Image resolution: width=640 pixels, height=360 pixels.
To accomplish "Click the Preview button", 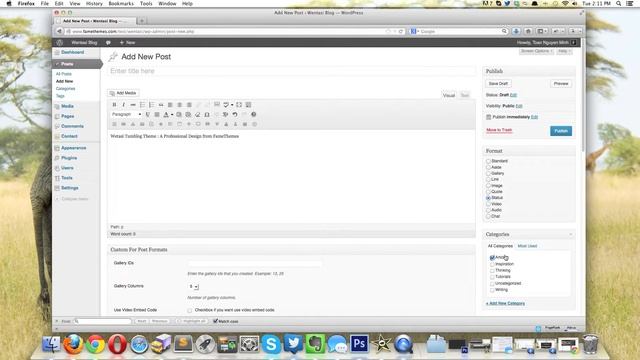I will coord(561,84).
